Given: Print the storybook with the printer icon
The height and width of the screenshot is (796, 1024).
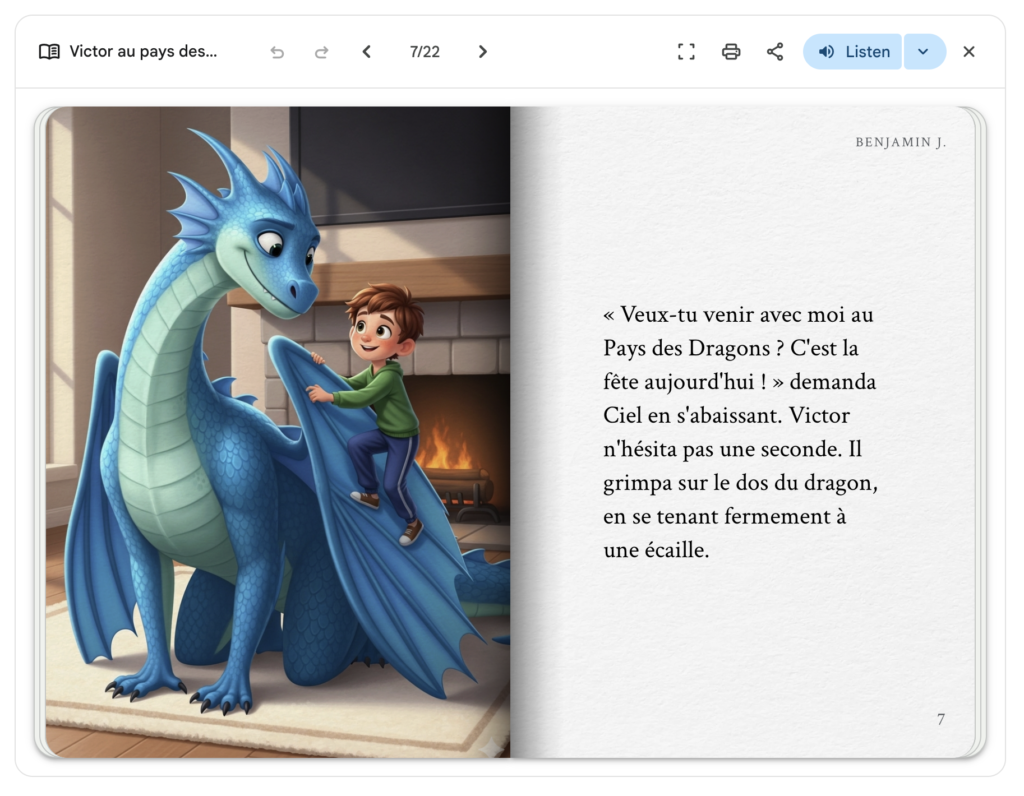Looking at the screenshot, I should click(731, 52).
